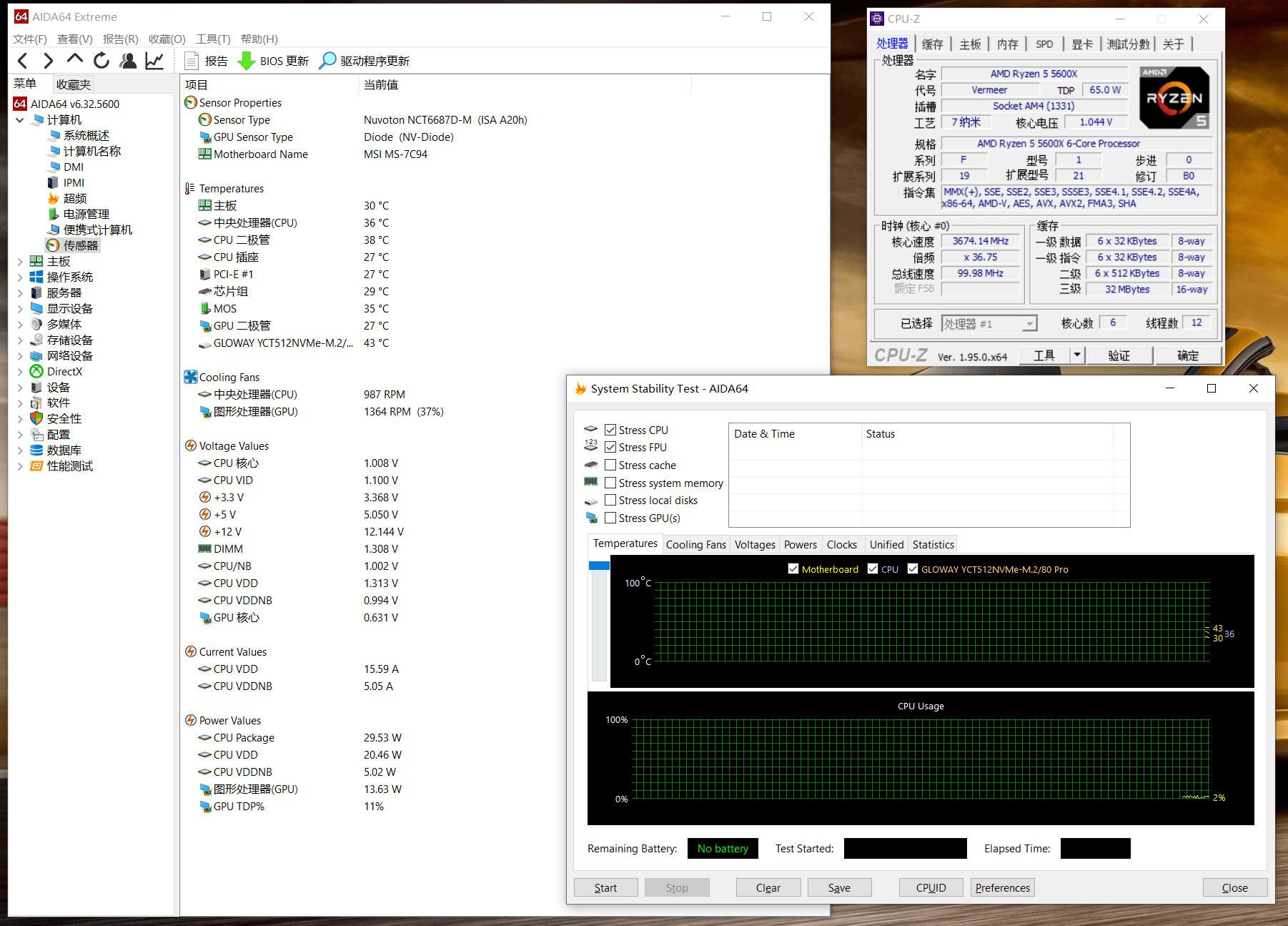This screenshot has width=1288, height=926.
Task: Open the graph chart icon in toolbar
Action: tap(154, 61)
